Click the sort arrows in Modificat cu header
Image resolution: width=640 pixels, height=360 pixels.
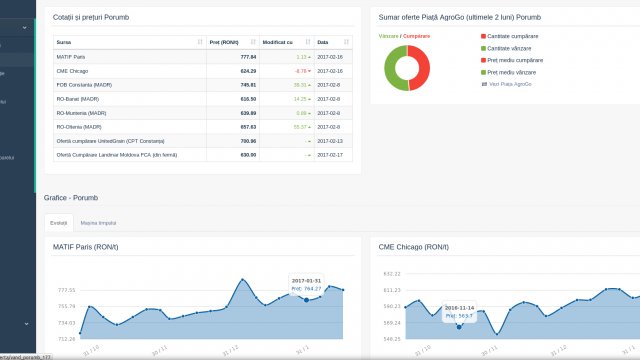tap(308, 42)
